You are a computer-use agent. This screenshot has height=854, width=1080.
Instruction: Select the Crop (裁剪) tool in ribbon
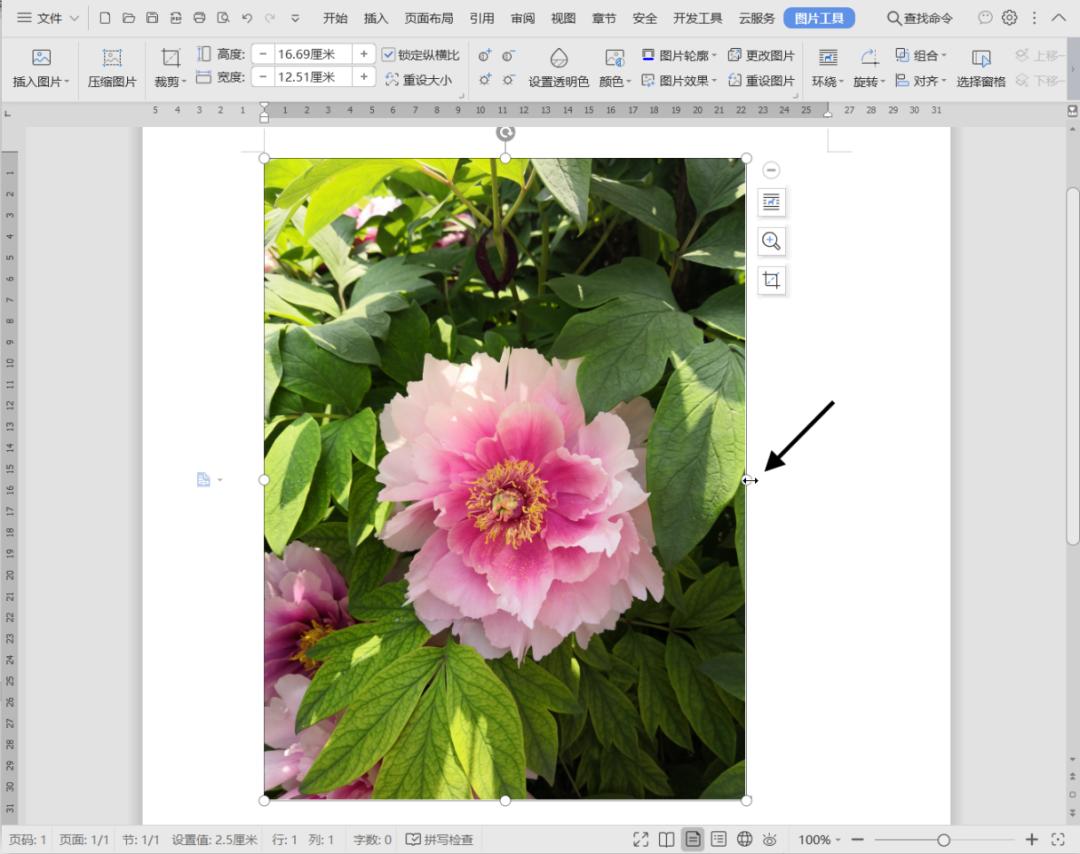coord(171,58)
